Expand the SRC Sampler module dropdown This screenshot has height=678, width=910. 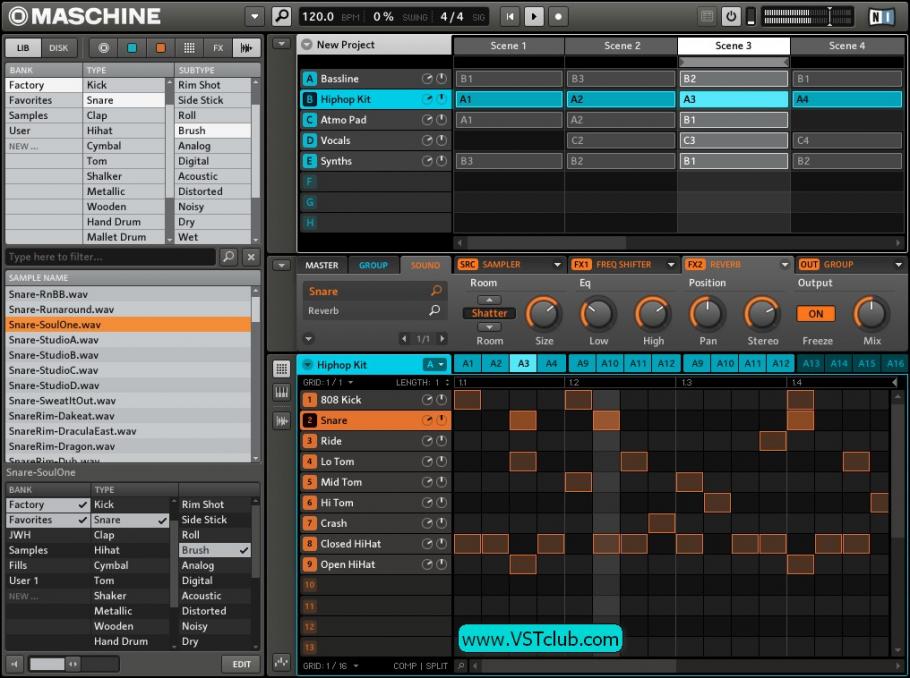click(557, 265)
